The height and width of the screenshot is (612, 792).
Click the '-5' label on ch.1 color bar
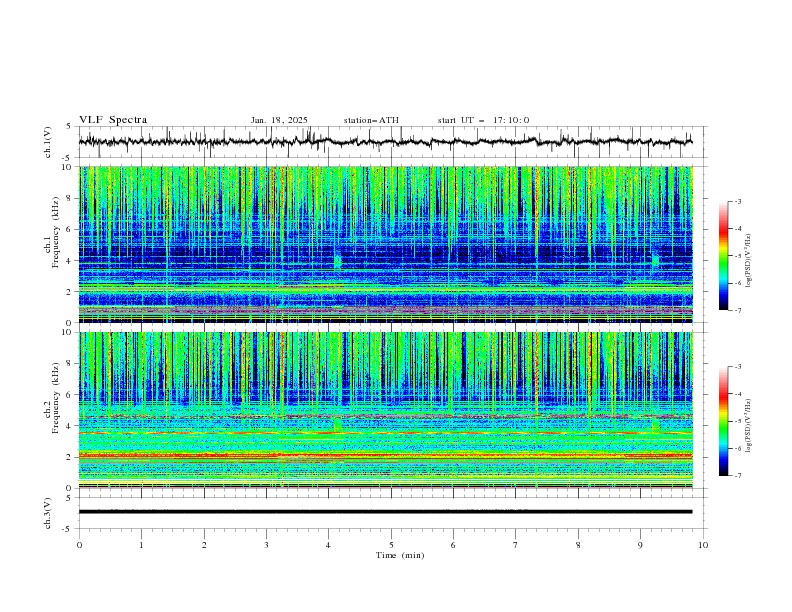pos(737,256)
